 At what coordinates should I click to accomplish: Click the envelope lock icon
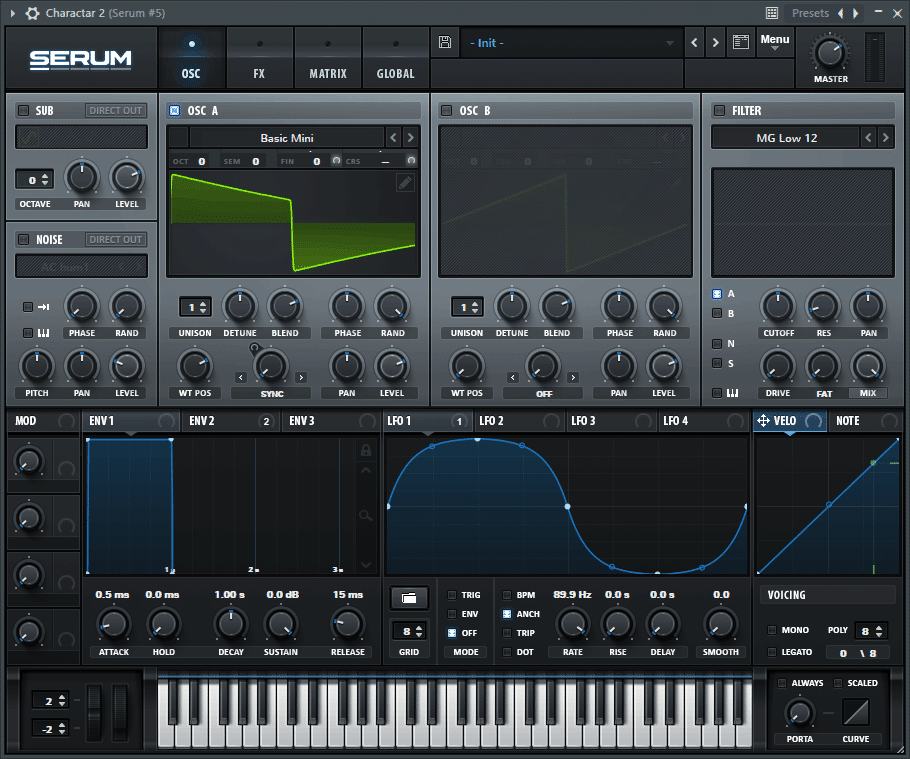coord(366,450)
